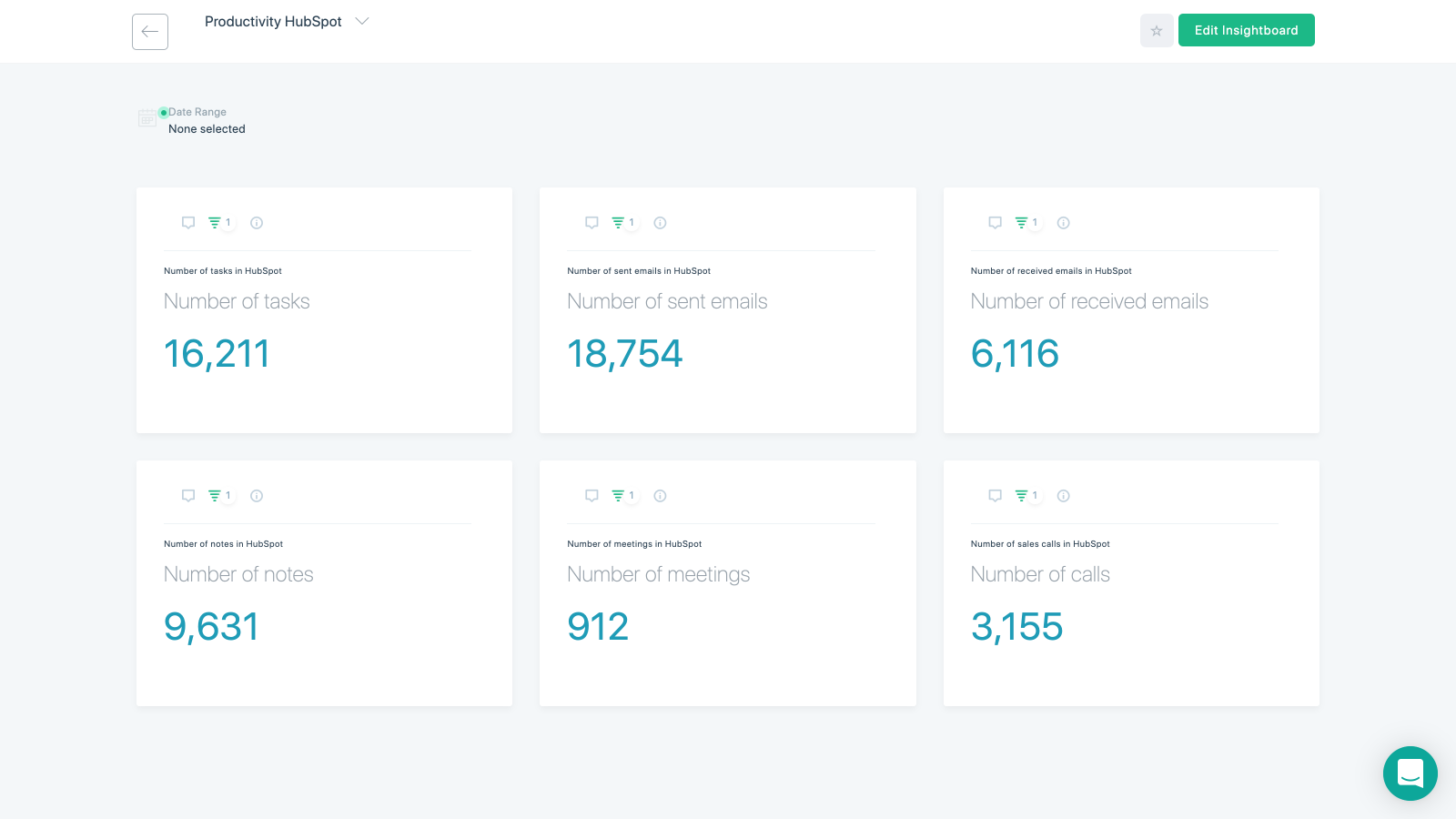Click the calendar icon next to Date Range

tap(147, 117)
